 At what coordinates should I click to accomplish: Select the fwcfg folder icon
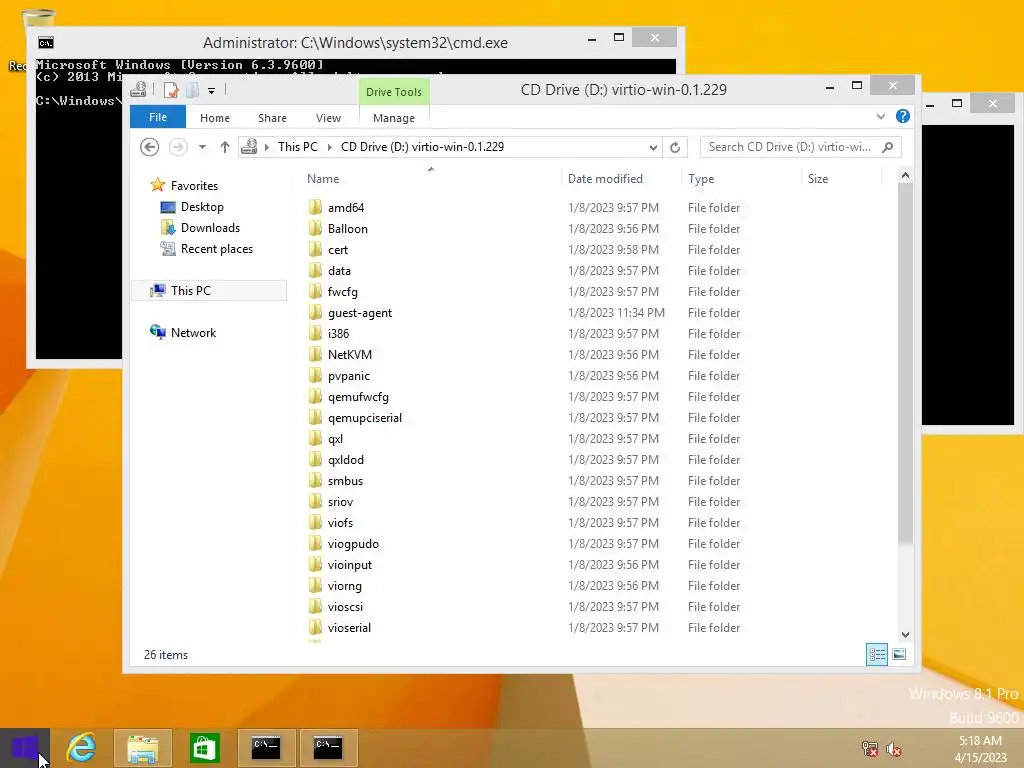pos(315,291)
